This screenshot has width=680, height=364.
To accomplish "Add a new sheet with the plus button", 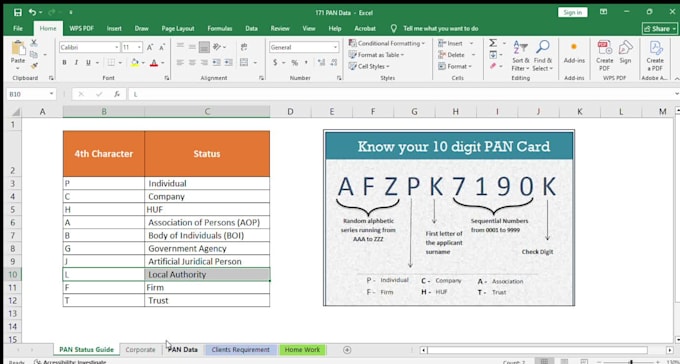I will click(347, 350).
